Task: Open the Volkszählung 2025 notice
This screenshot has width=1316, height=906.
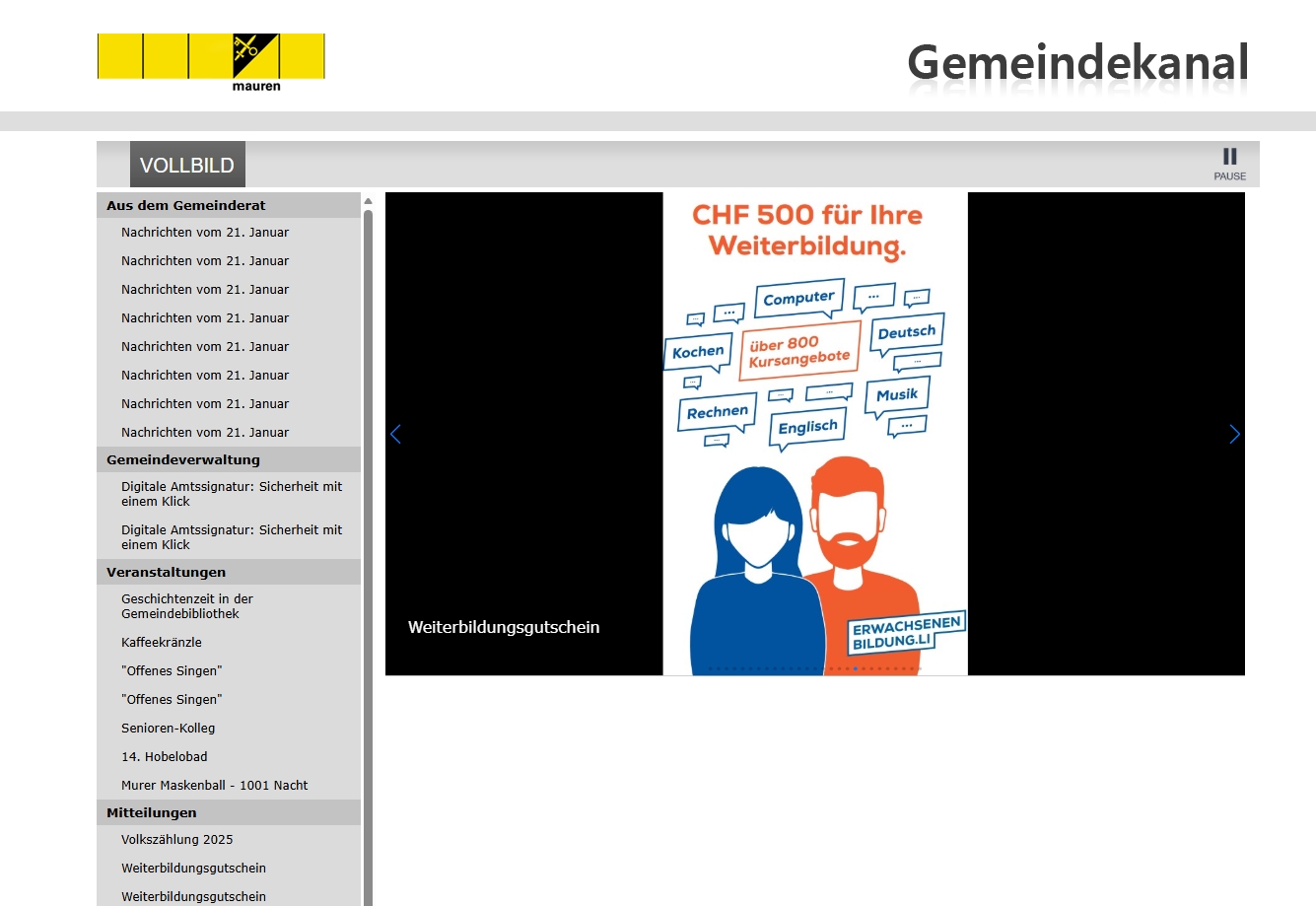Action: tap(177, 840)
